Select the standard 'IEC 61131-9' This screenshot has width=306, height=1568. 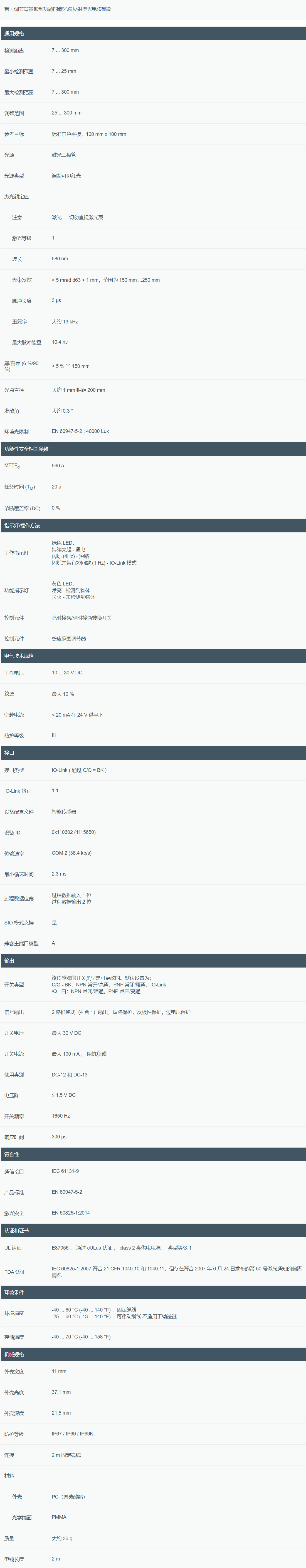[x=65, y=1171]
